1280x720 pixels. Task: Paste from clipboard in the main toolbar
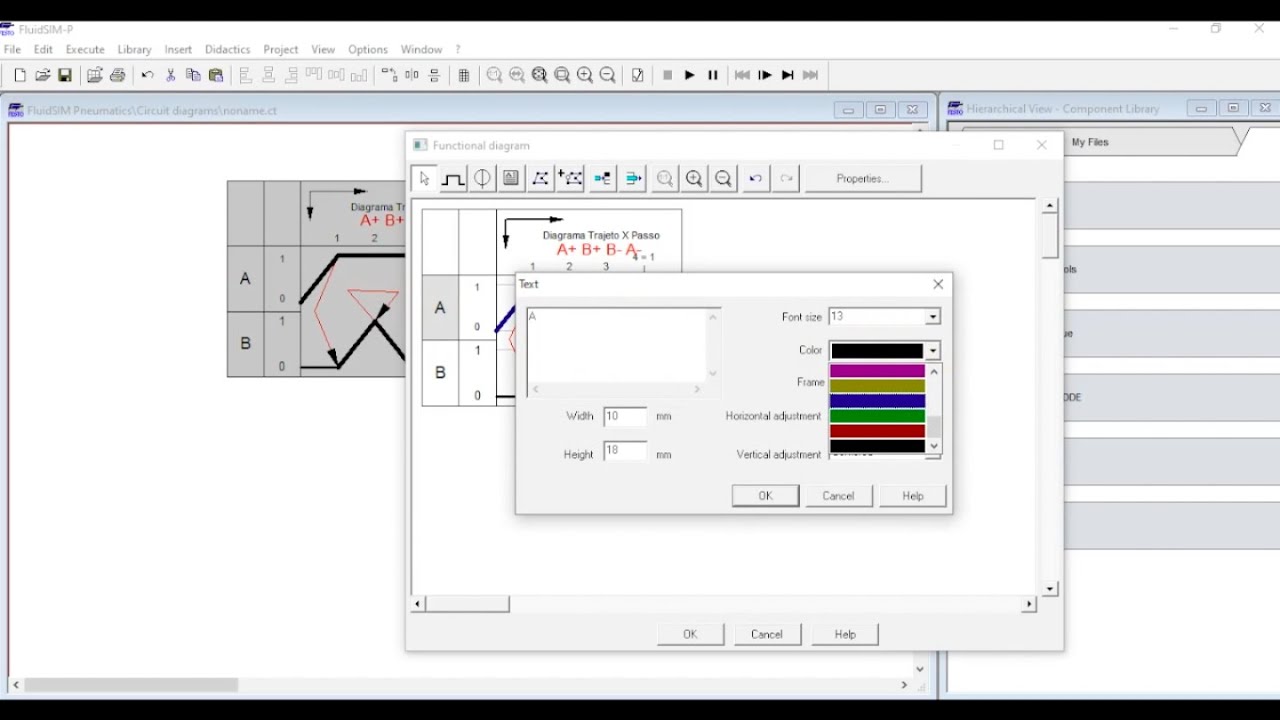tap(215, 75)
